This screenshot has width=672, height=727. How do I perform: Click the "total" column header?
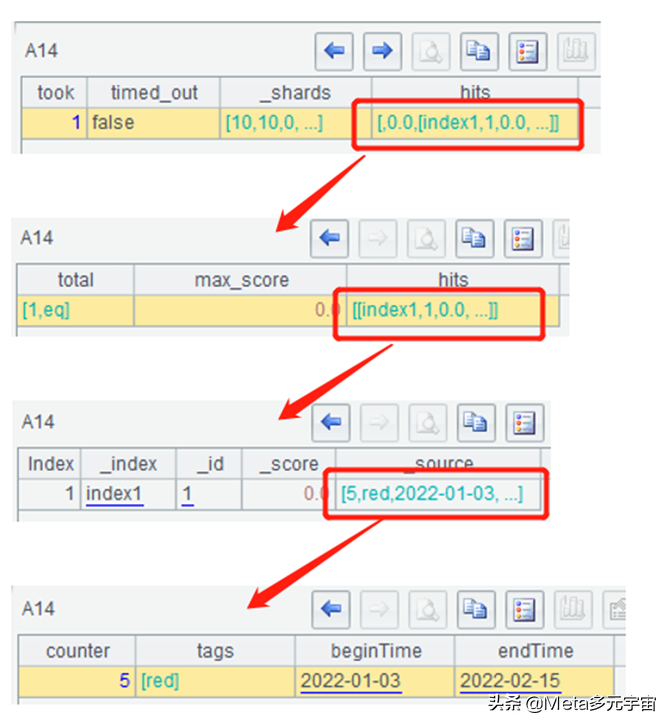point(76,280)
